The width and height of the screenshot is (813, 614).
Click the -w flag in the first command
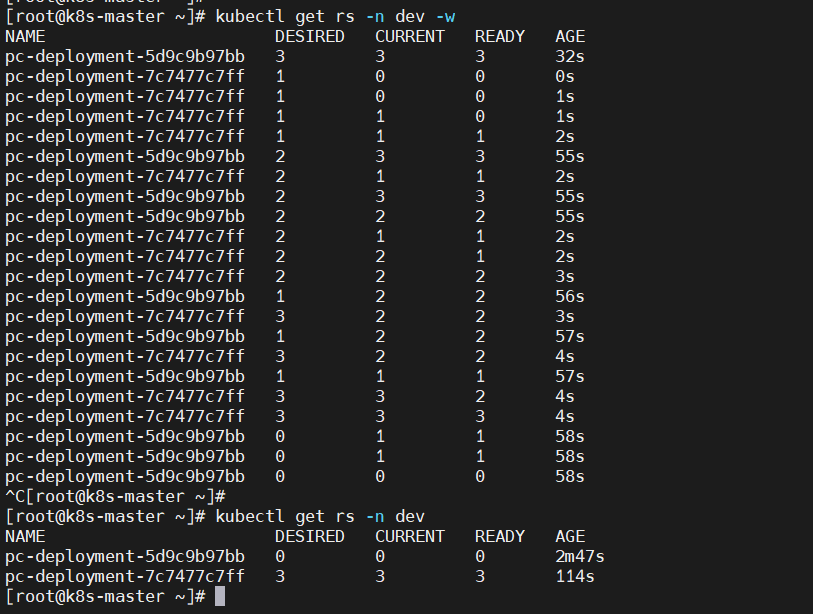[445, 17]
